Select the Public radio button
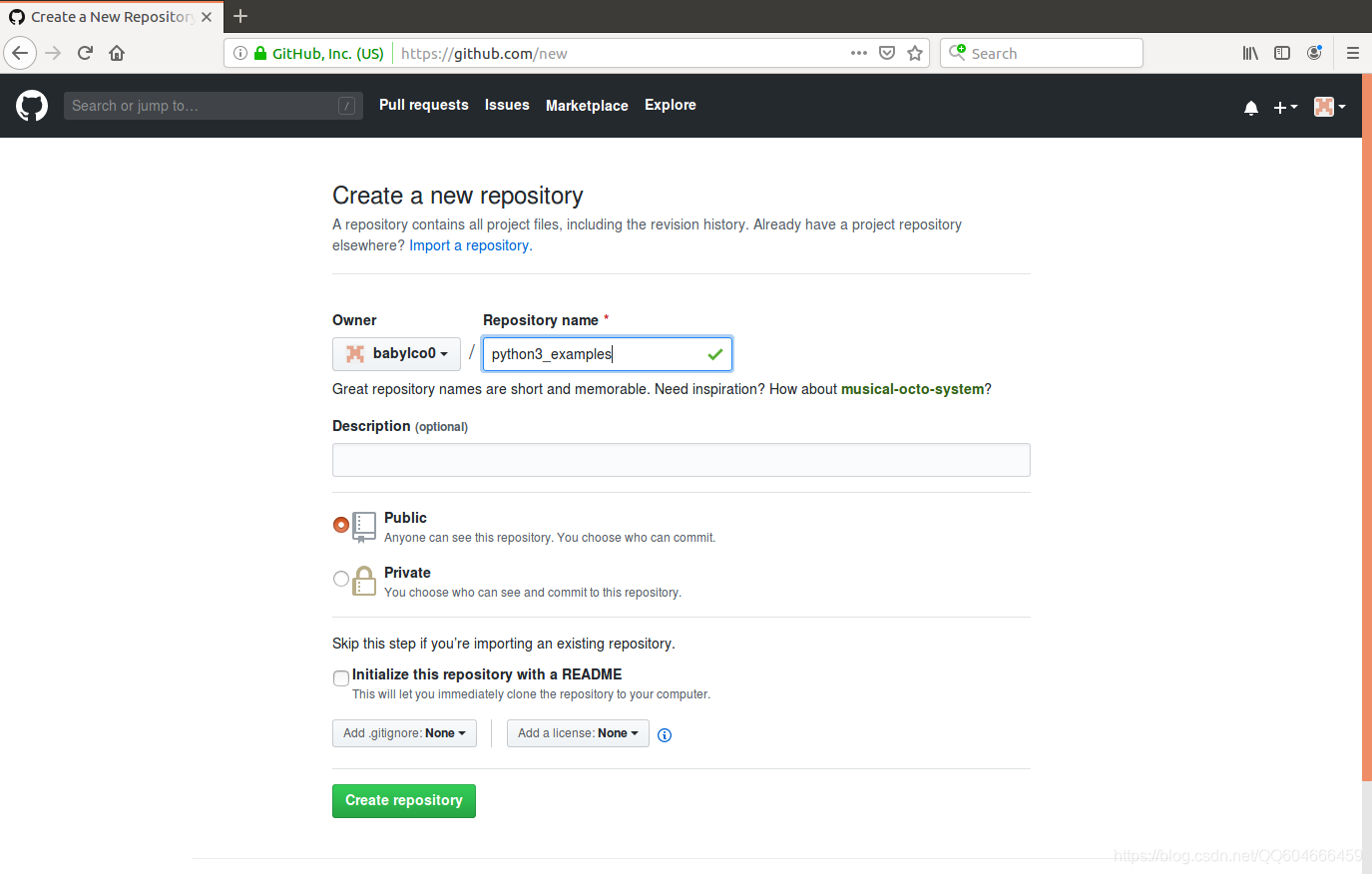Screen dimensions: 1372x874 click(341, 525)
